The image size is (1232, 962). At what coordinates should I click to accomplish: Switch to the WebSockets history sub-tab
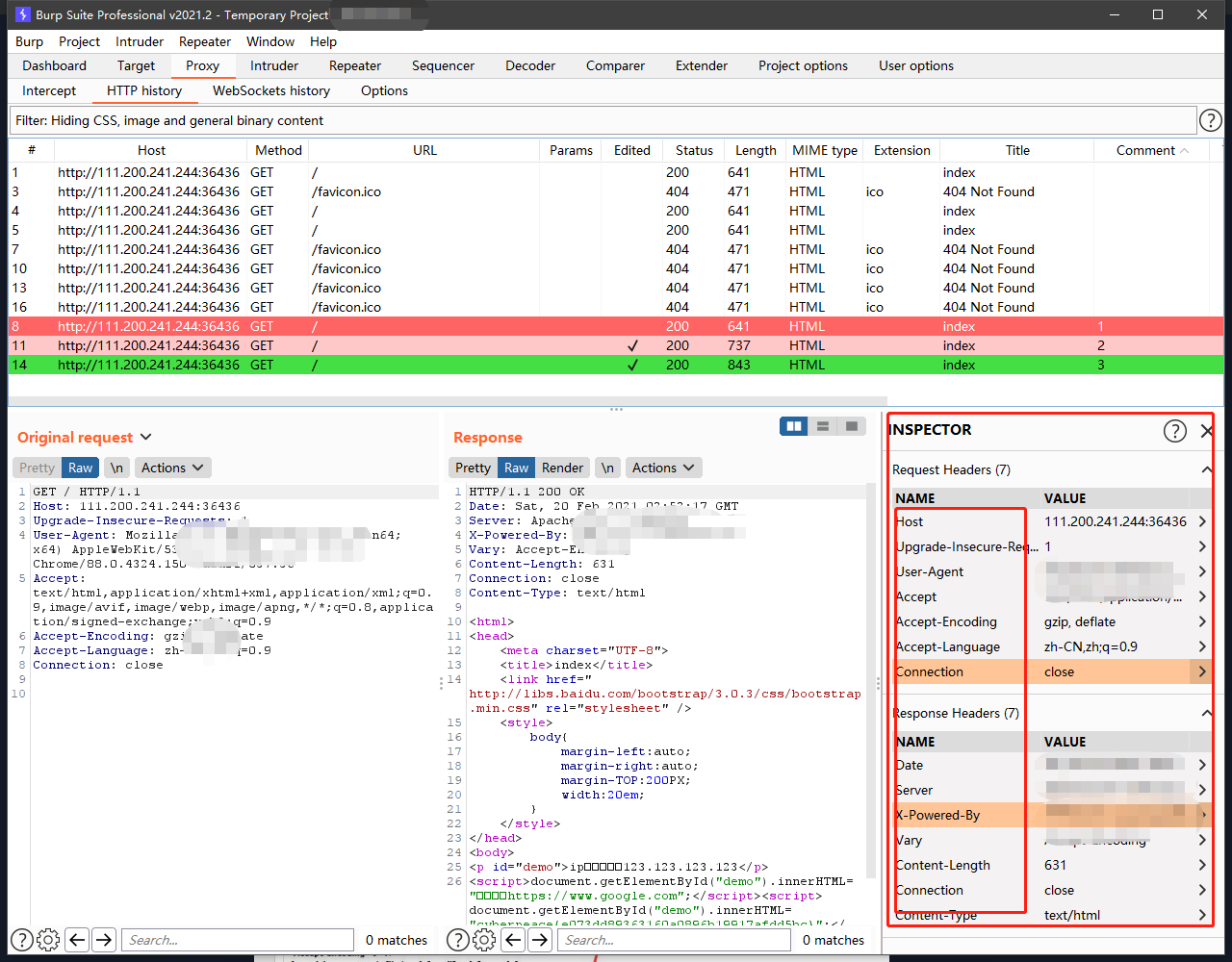pyautogui.click(x=271, y=90)
